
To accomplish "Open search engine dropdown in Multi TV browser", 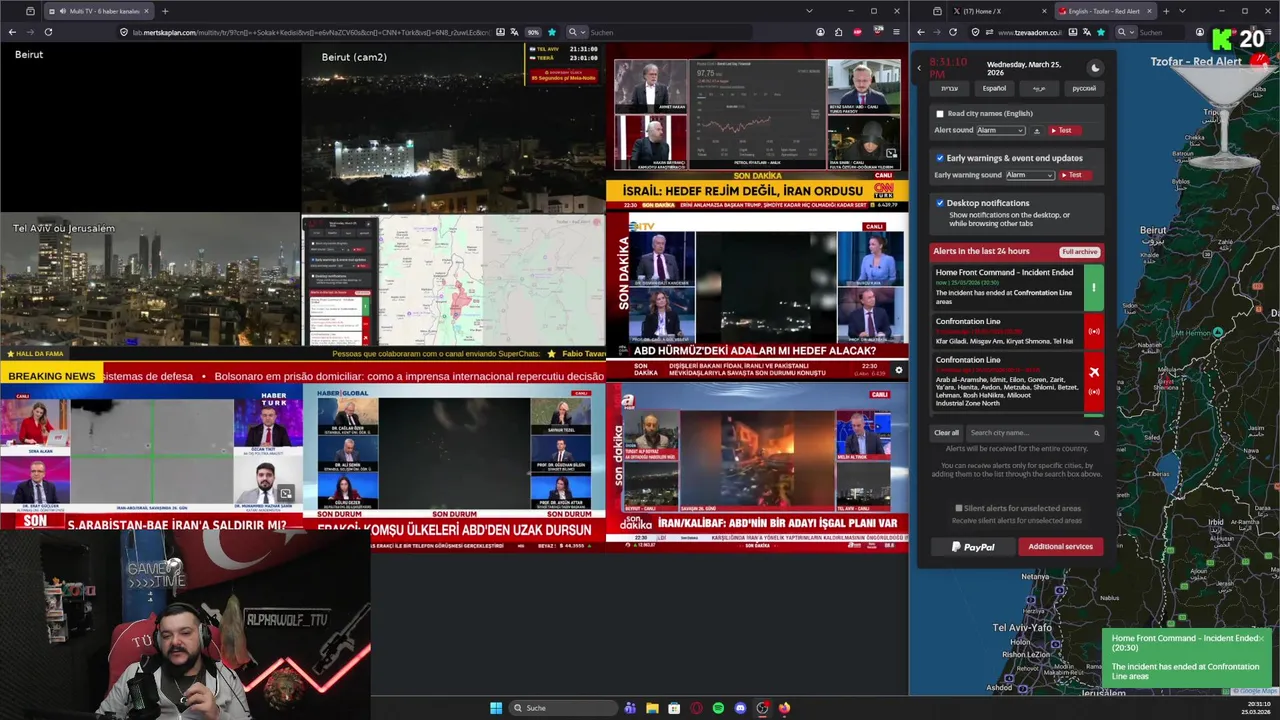I will (x=575, y=32).
